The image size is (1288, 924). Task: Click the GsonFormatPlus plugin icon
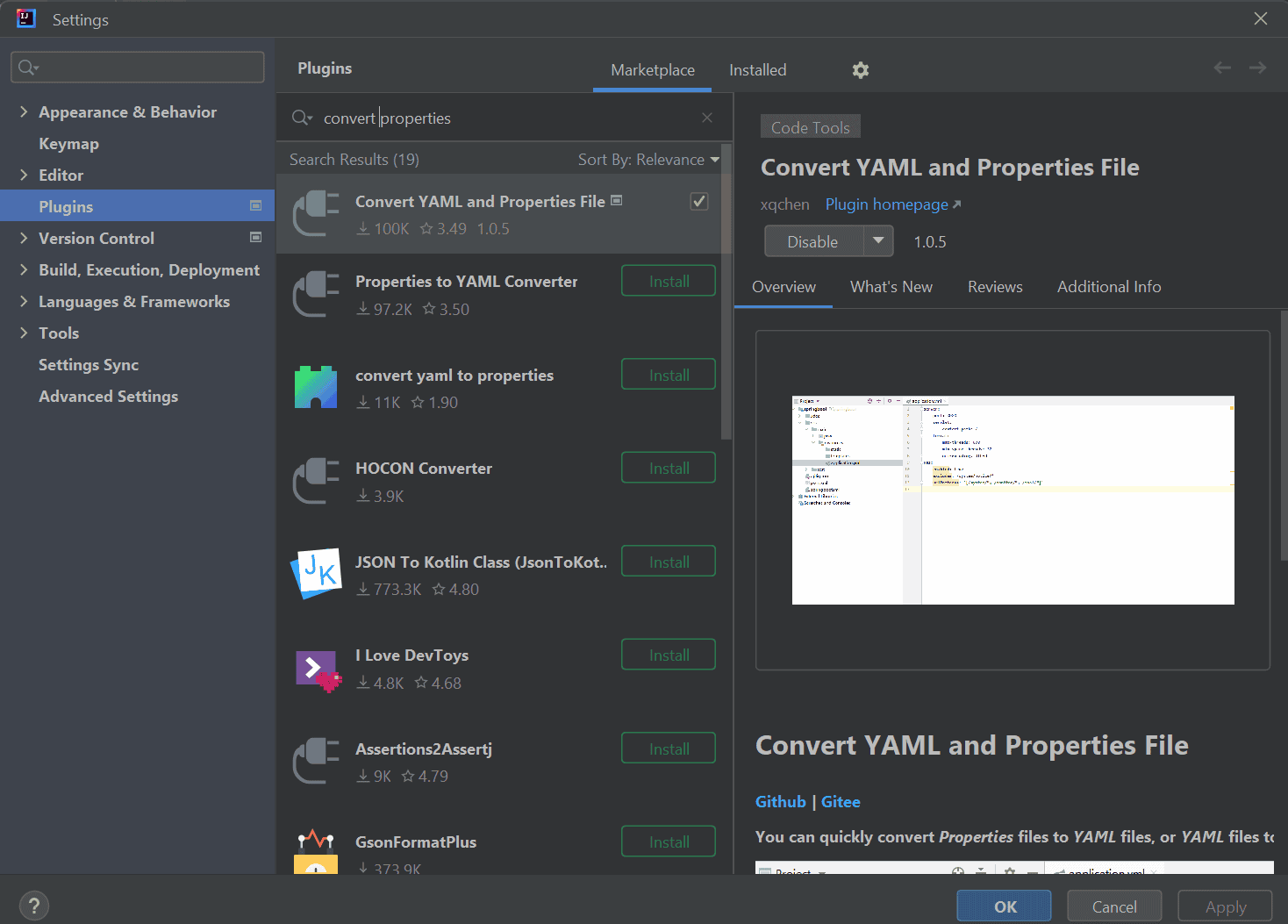coord(316,848)
